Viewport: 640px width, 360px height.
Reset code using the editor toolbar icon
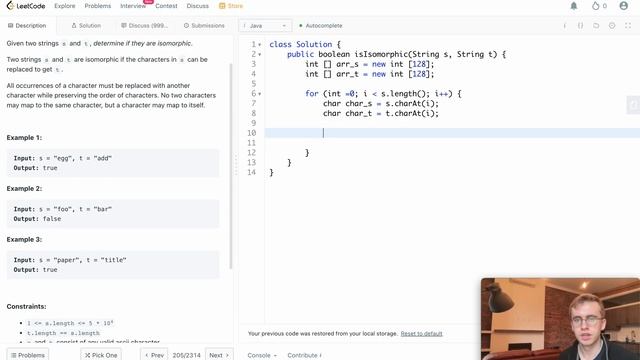point(596,25)
